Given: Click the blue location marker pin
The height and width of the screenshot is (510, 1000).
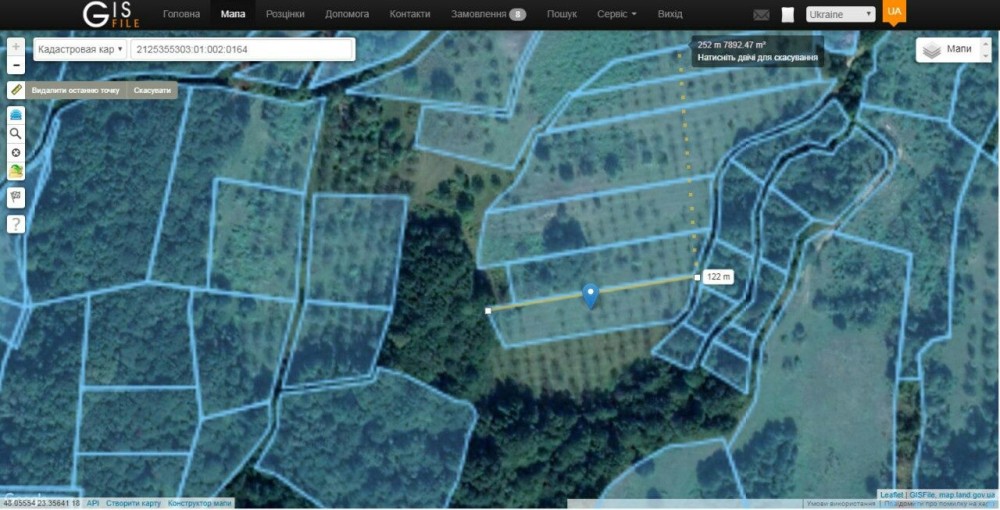Looking at the screenshot, I should coord(591,296).
